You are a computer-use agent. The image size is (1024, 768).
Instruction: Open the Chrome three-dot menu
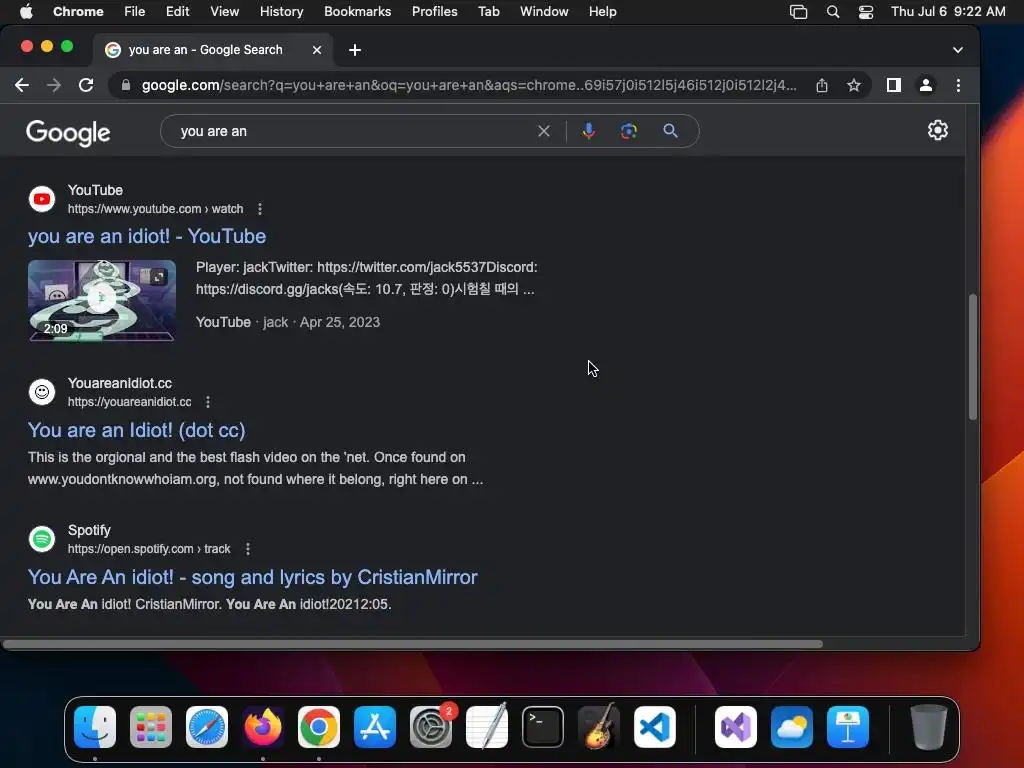tap(958, 85)
